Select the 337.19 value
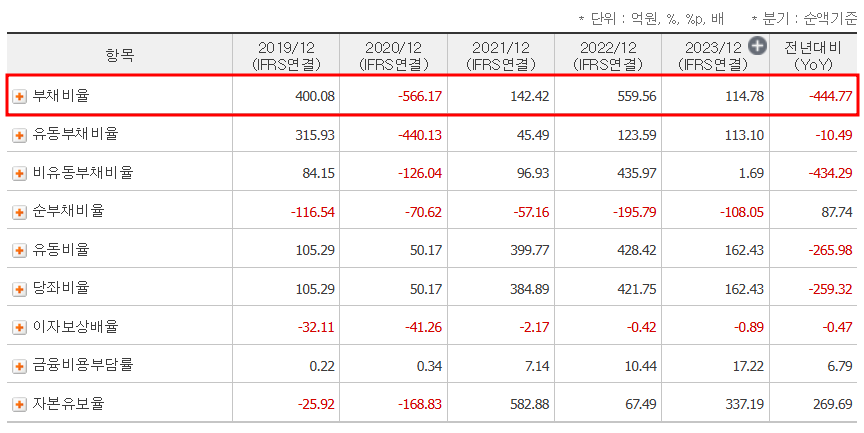This screenshot has width=864, height=433. [x=744, y=405]
